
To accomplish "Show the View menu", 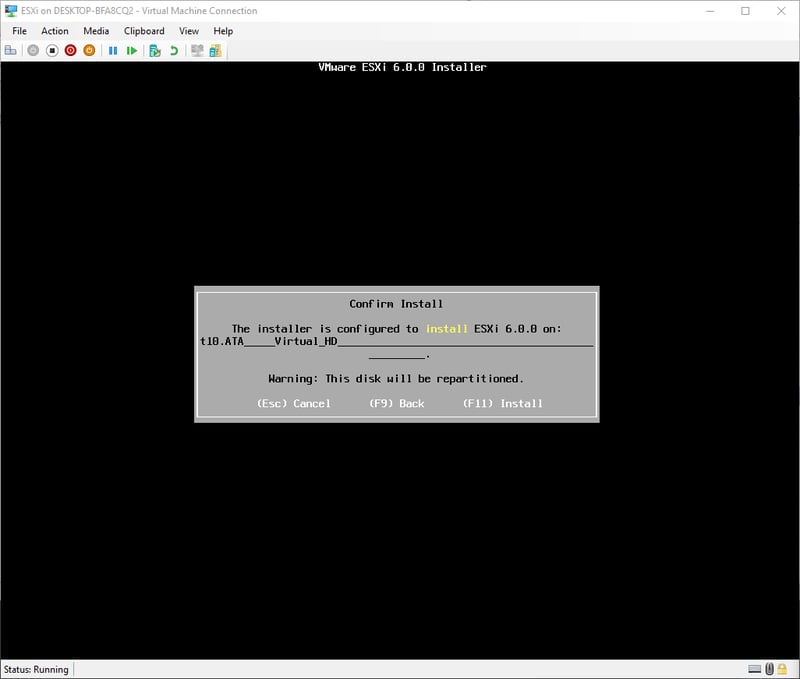I will 189,31.
